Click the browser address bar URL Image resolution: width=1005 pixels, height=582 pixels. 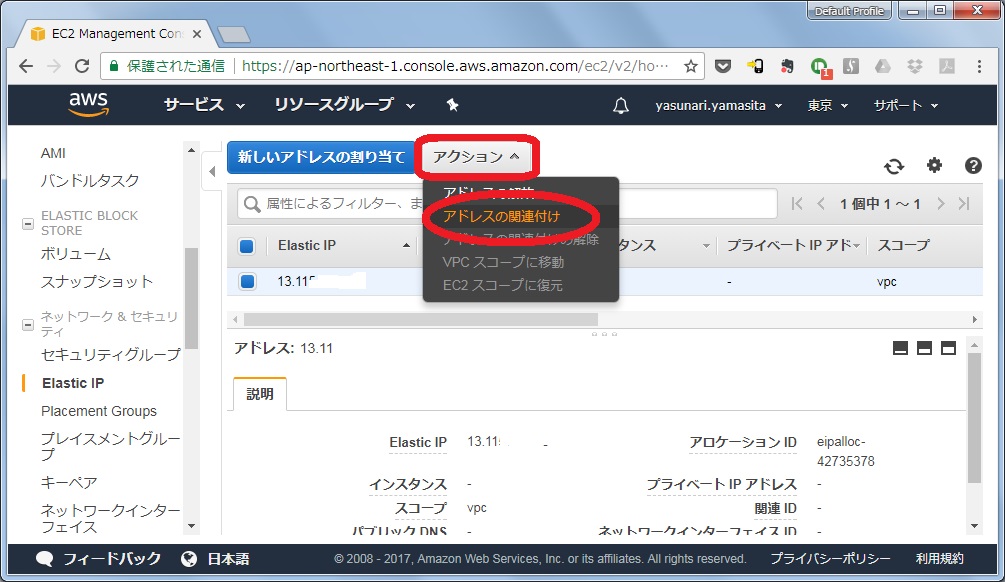pyautogui.click(x=455, y=66)
